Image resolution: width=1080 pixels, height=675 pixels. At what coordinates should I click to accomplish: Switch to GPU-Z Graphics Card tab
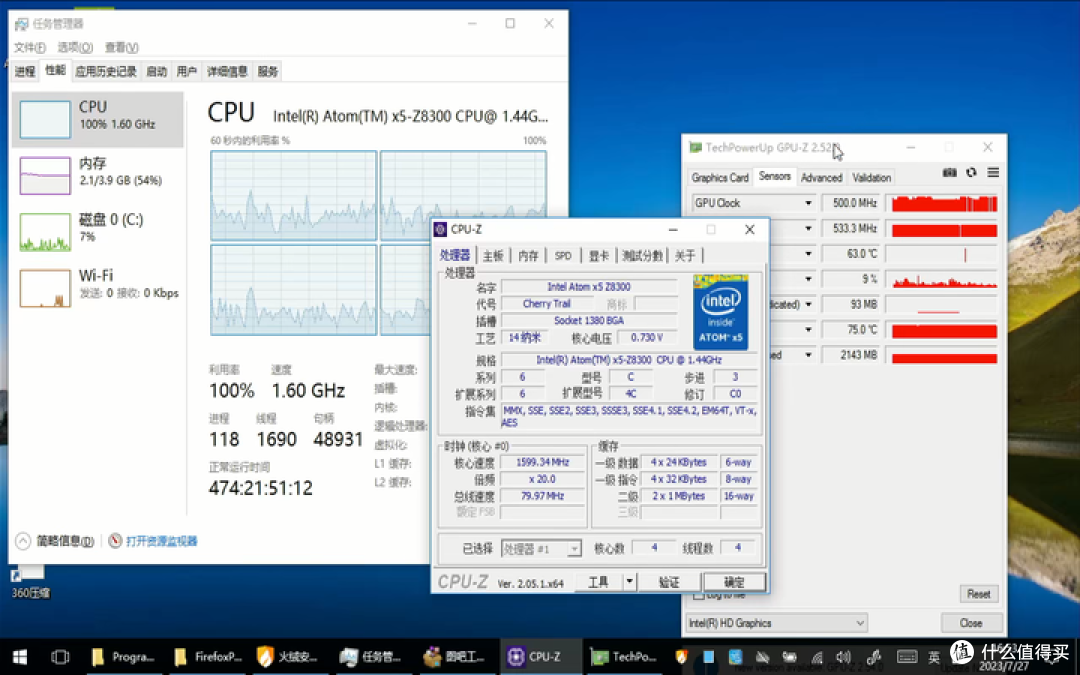tap(720, 177)
